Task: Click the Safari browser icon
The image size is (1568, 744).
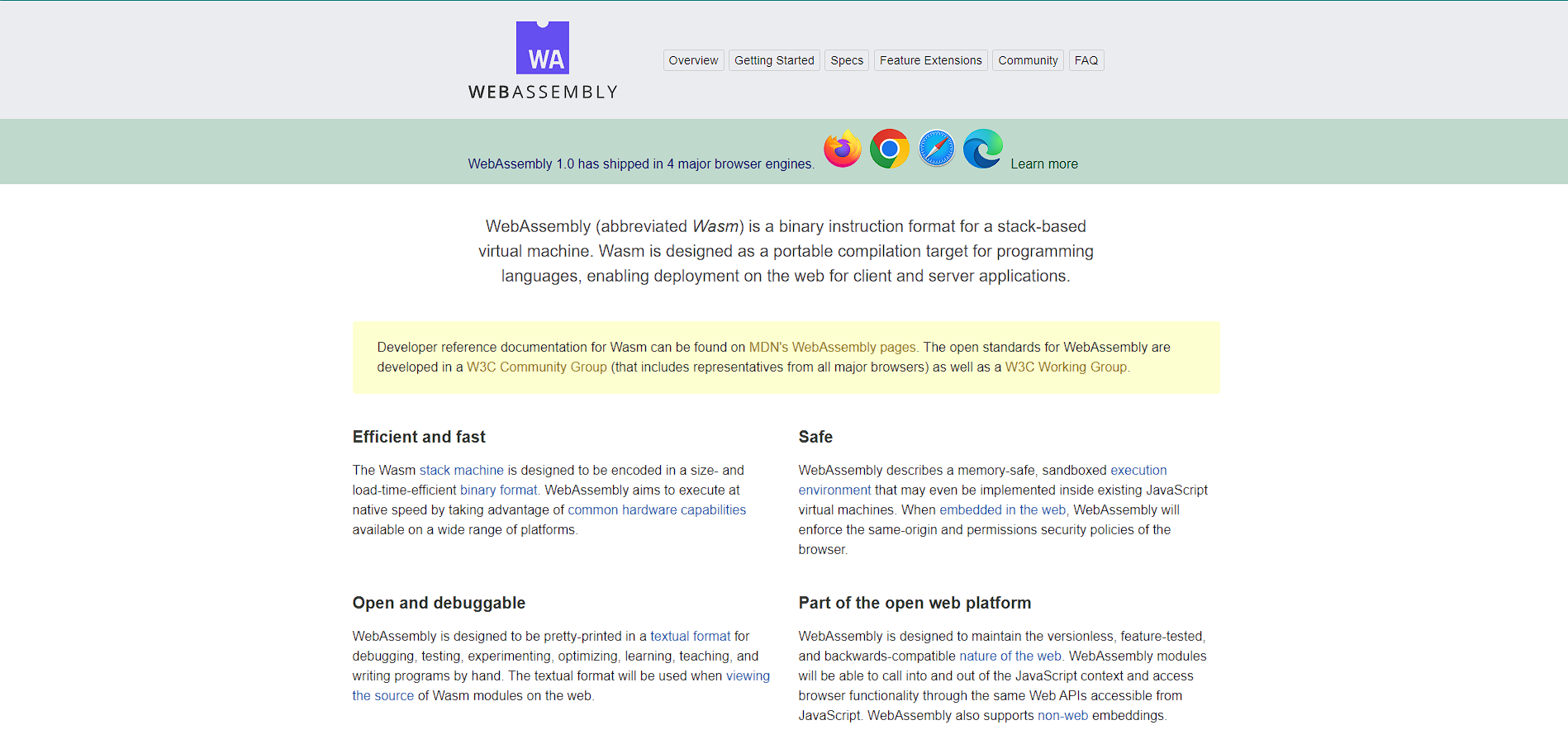Action: pos(935,149)
